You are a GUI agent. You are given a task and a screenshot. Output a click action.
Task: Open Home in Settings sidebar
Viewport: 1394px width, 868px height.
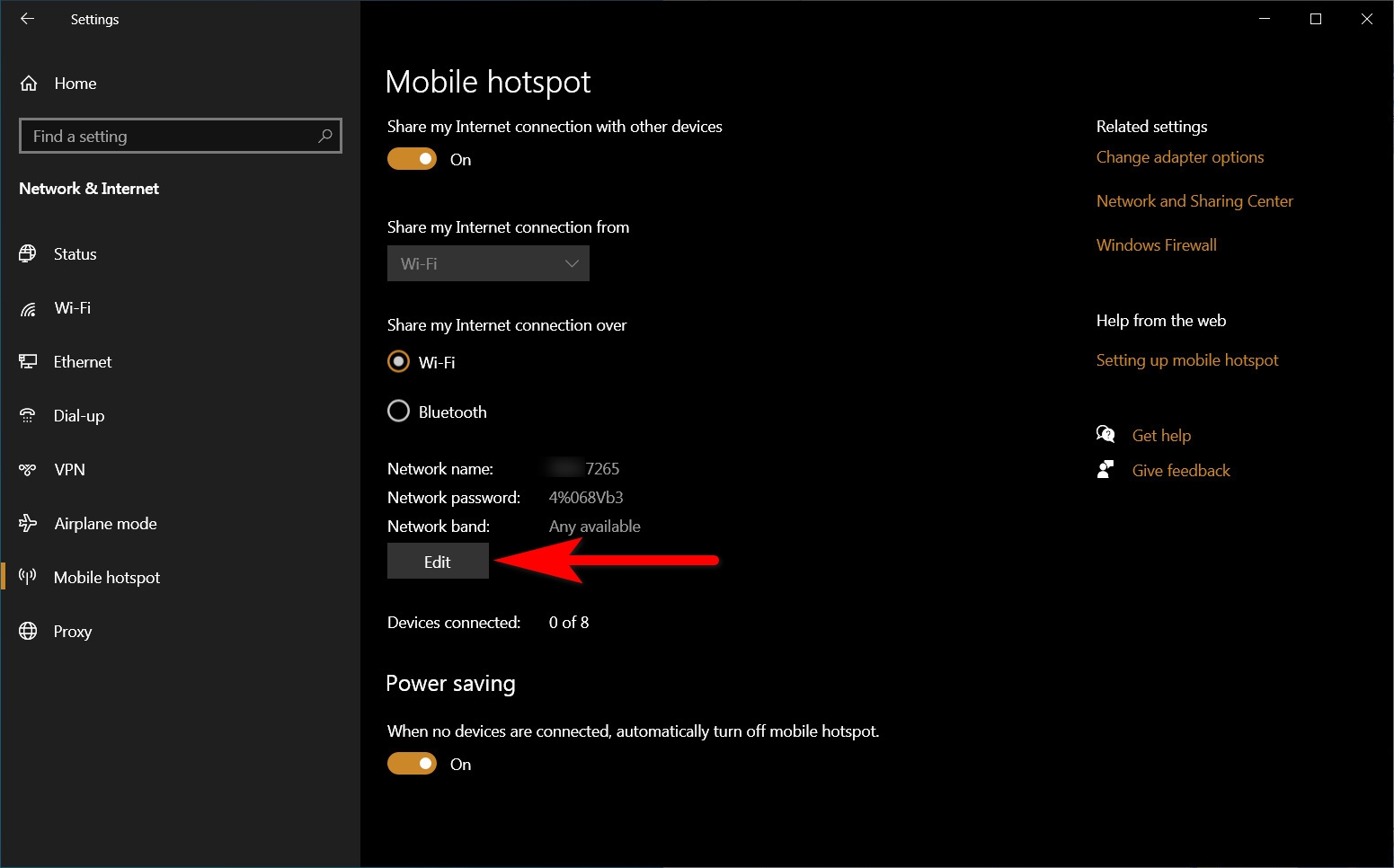pos(75,84)
